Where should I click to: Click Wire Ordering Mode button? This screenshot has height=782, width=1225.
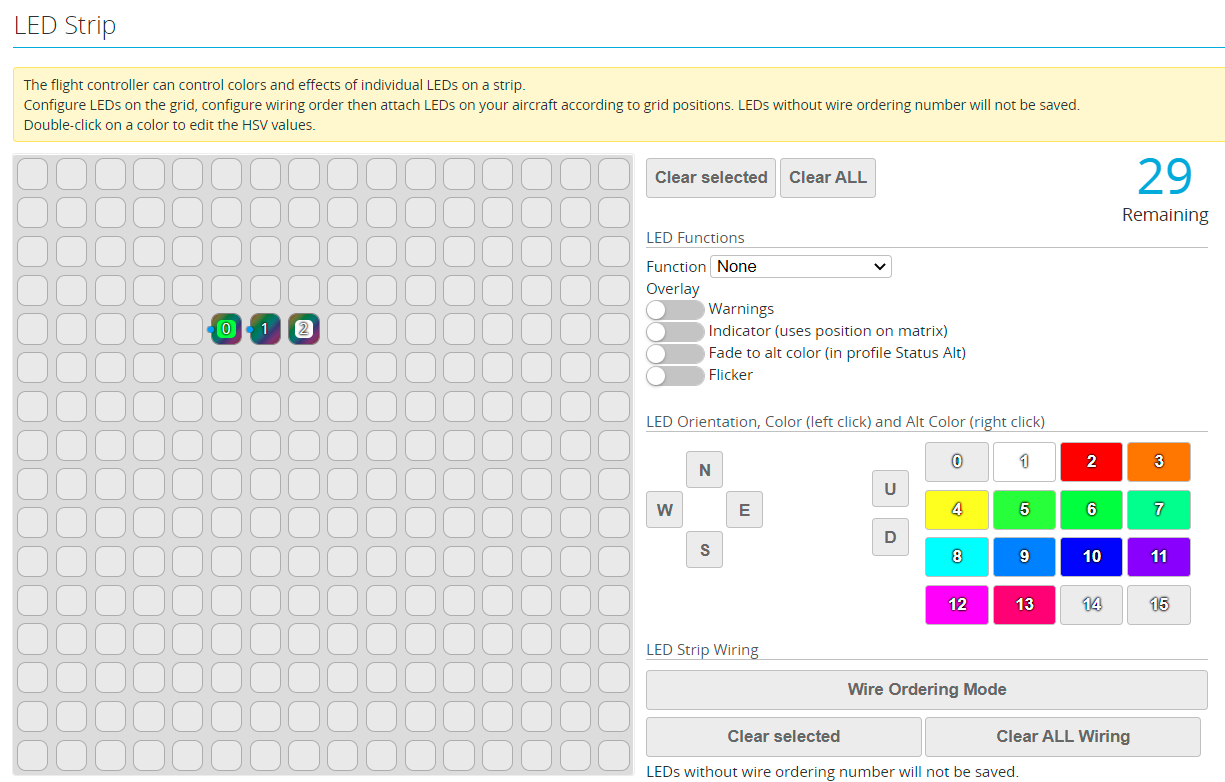pos(926,690)
